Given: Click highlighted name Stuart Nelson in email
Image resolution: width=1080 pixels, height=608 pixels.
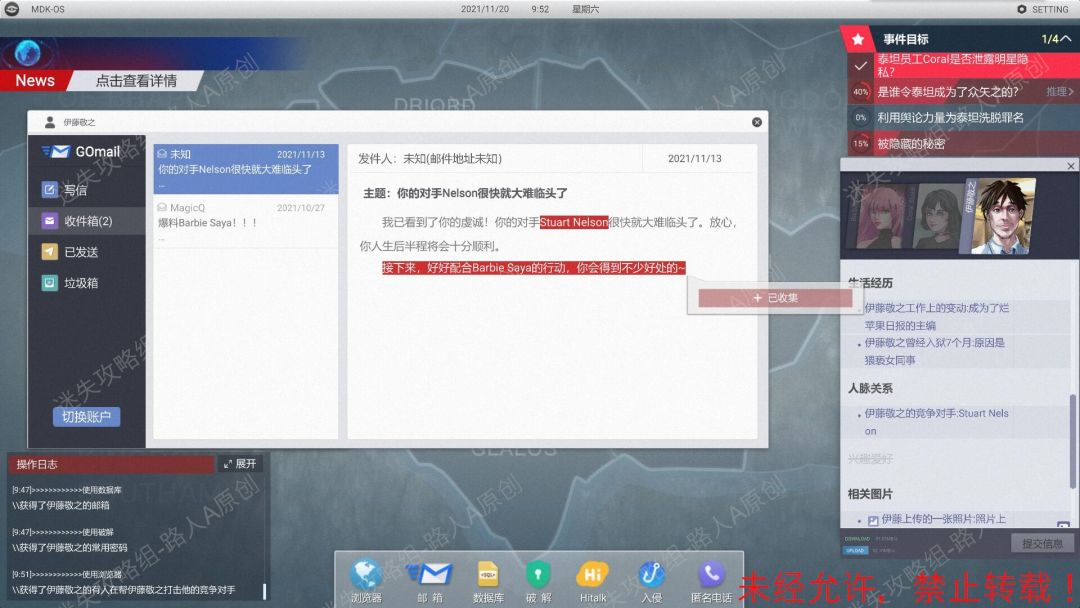Looking at the screenshot, I should (x=574, y=222).
